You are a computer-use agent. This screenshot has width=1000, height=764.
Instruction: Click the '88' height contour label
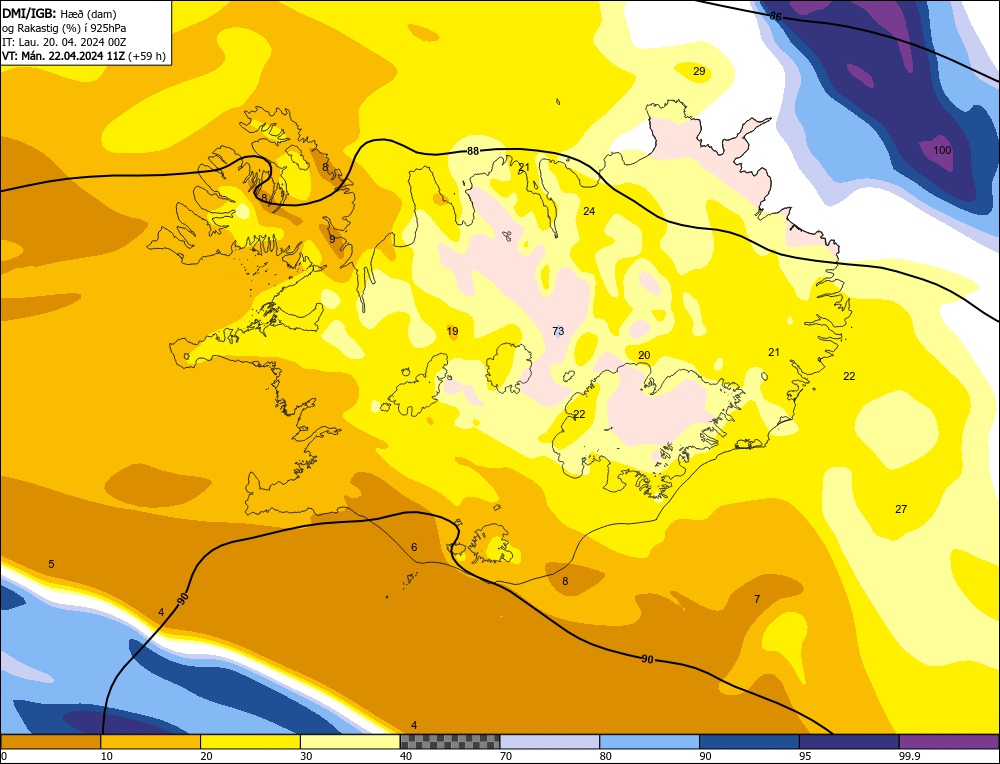click(473, 151)
